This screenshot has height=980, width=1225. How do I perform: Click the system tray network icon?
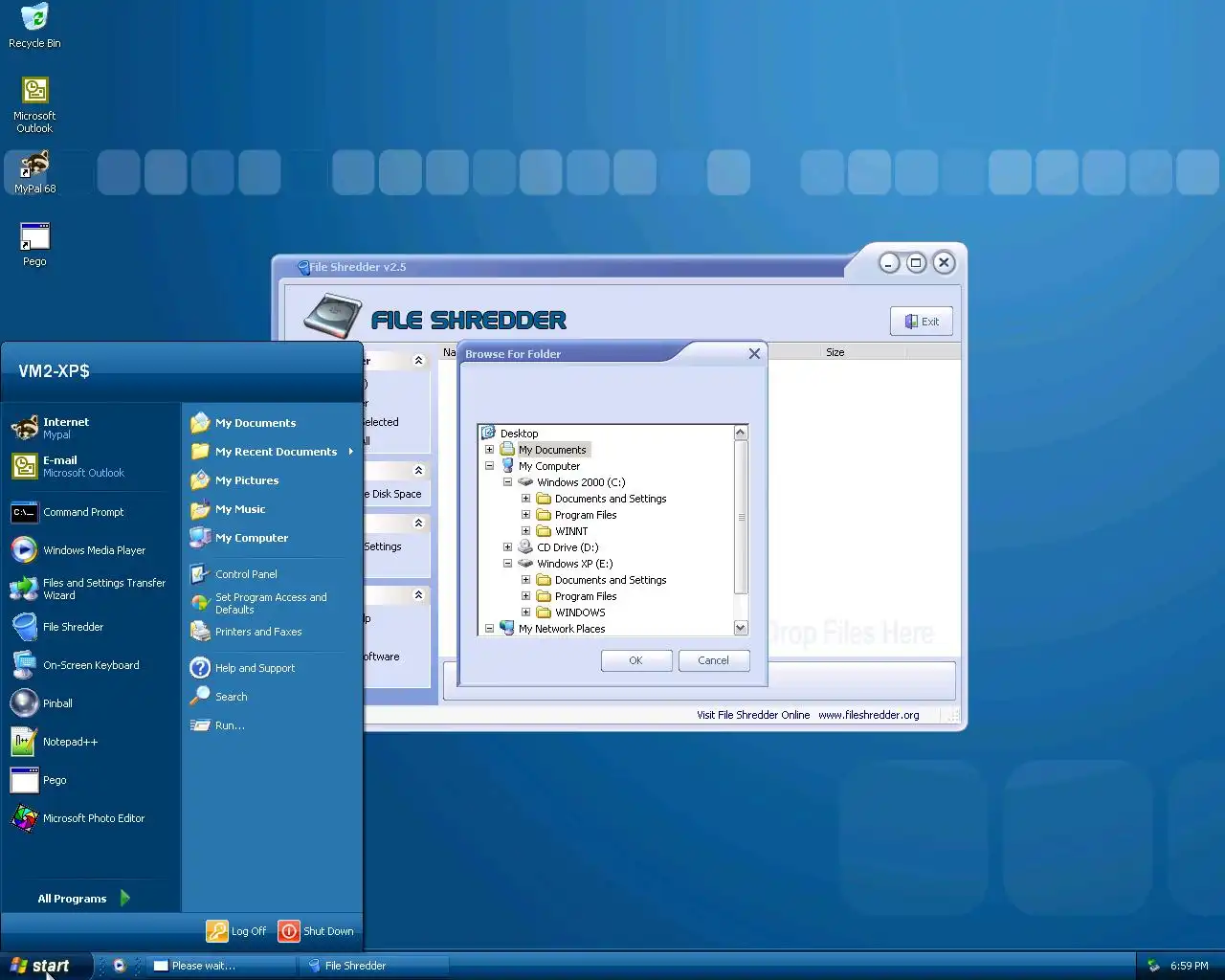(x=1154, y=966)
